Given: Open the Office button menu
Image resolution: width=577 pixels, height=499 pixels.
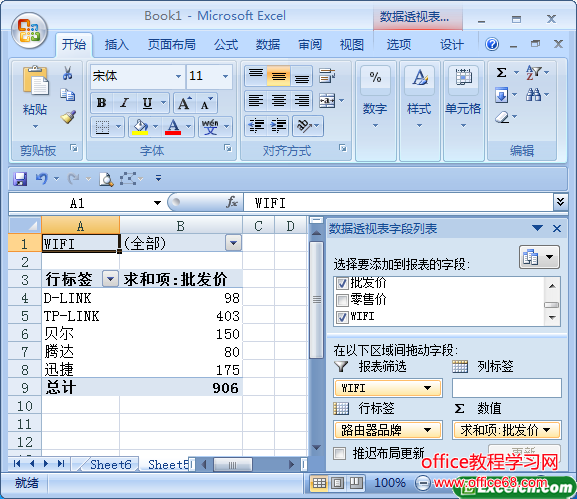Looking at the screenshot, I should 29,31.
